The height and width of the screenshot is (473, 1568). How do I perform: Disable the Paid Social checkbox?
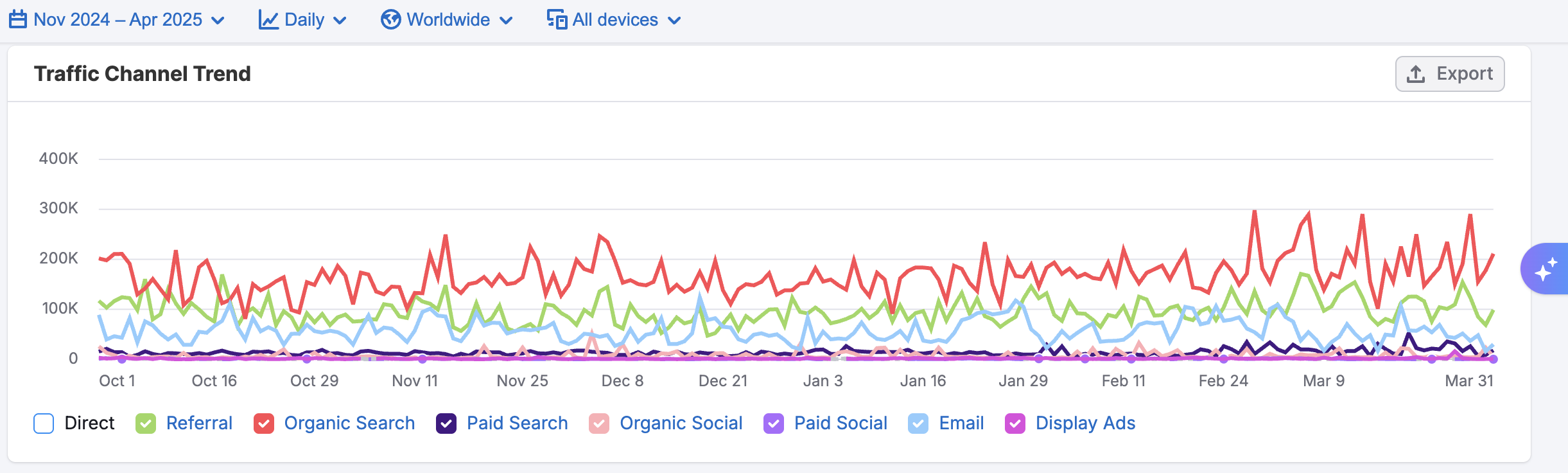pos(774,424)
